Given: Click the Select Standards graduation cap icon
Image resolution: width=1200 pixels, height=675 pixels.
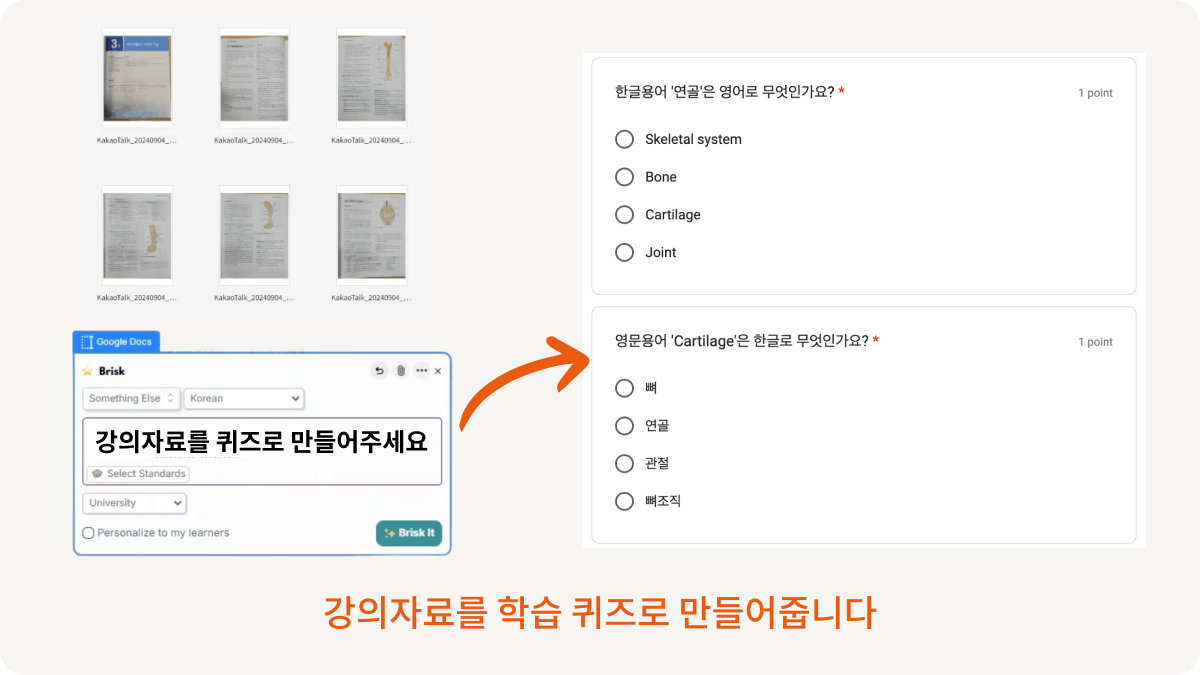Looking at the screenshot, I should (97, 474).
